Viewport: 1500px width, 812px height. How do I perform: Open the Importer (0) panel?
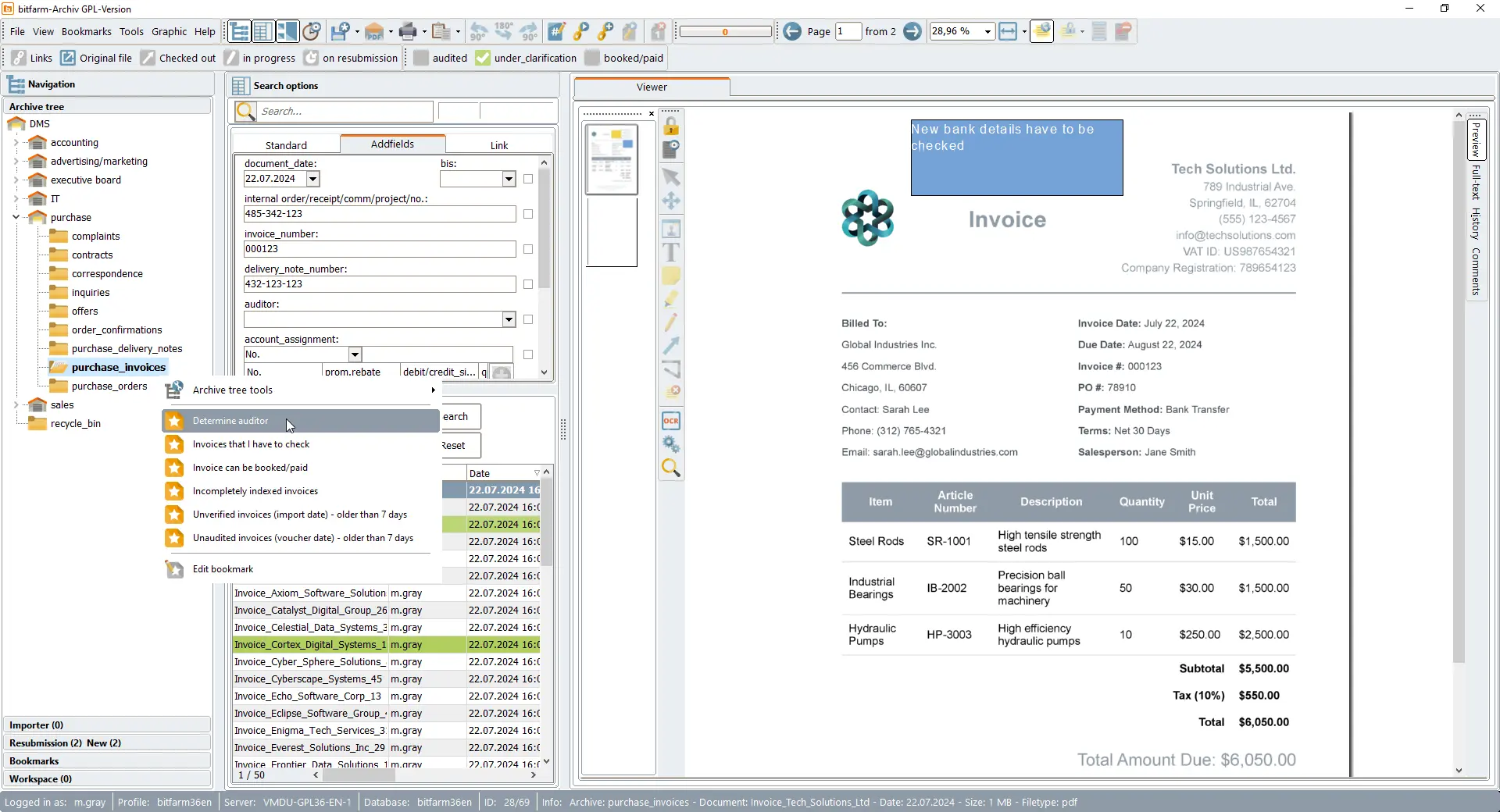pos(107,725)
